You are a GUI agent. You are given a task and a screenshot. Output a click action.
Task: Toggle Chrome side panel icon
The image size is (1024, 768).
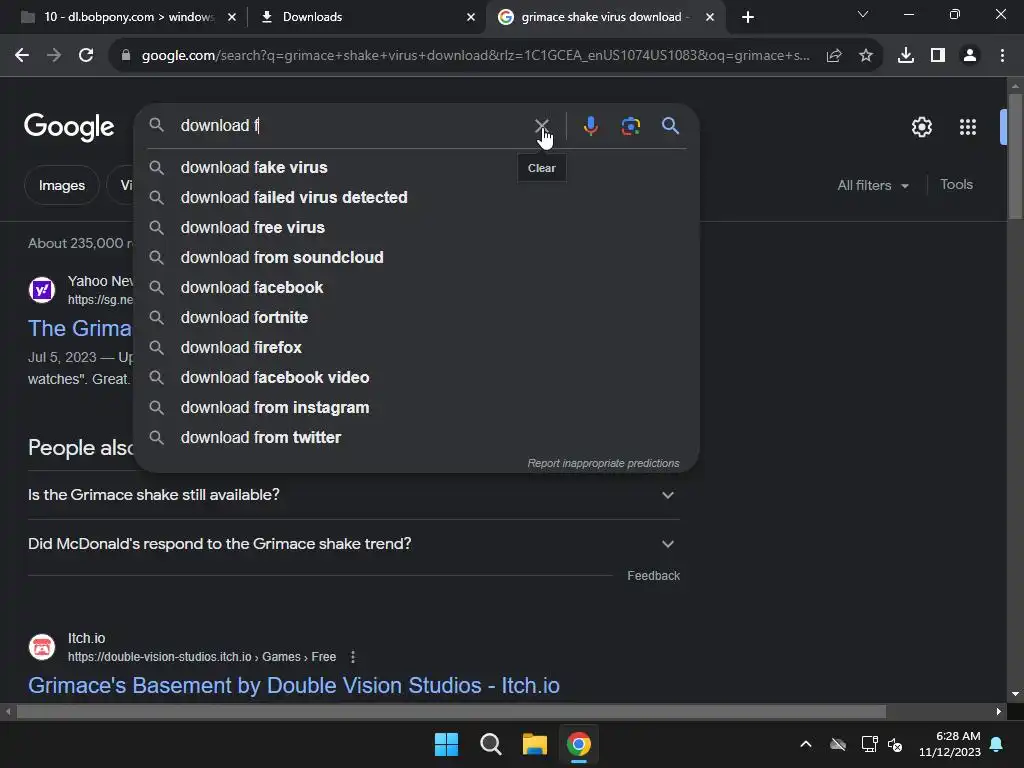click(938, 56)
